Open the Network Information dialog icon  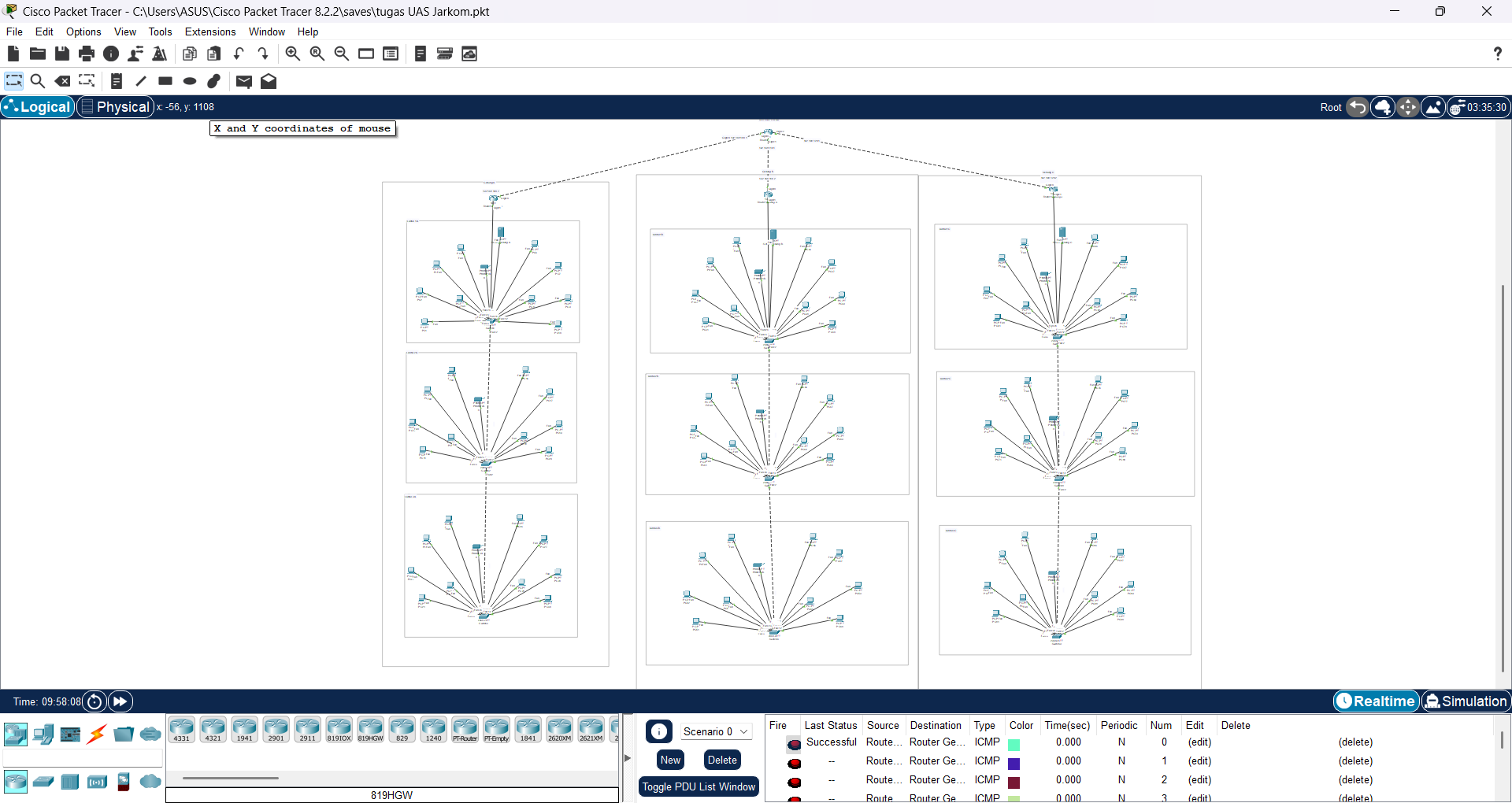[110, 54]
